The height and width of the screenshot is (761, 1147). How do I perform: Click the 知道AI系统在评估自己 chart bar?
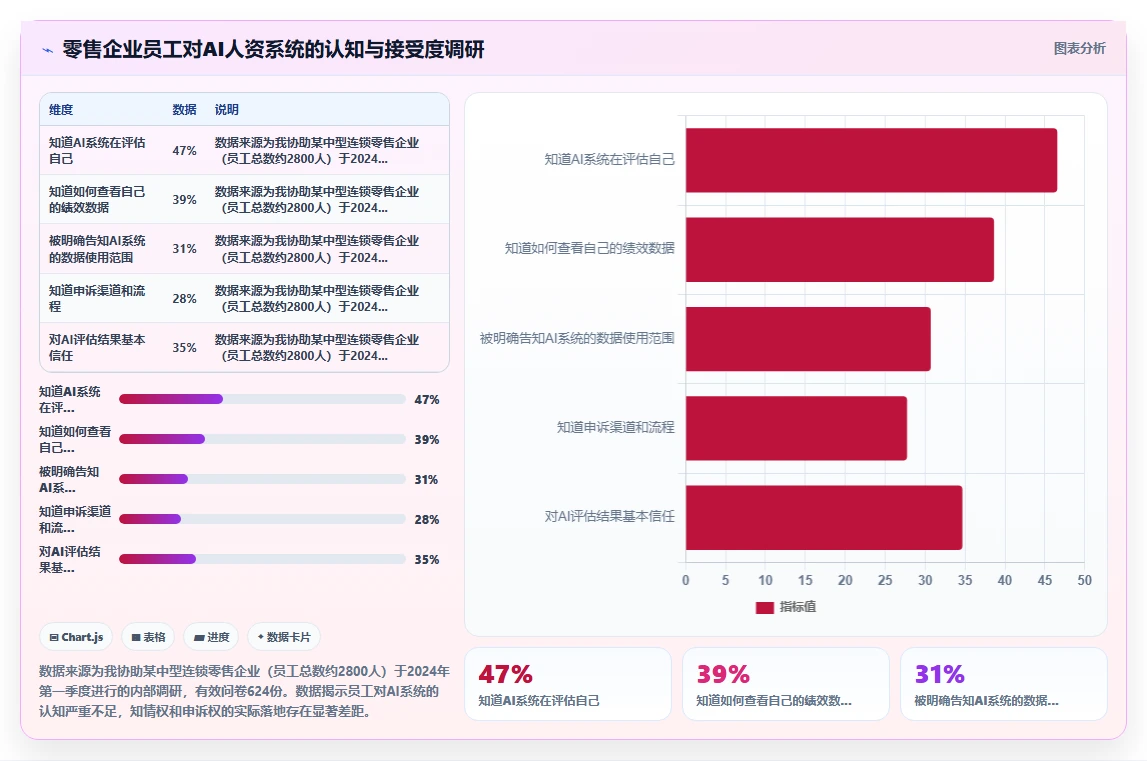pos(871,160)
